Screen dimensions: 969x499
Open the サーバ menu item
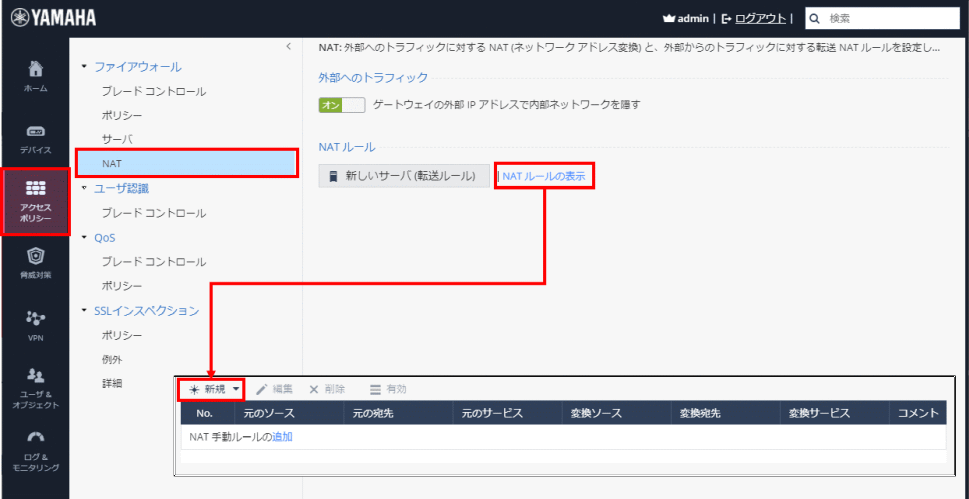point(116,139)
